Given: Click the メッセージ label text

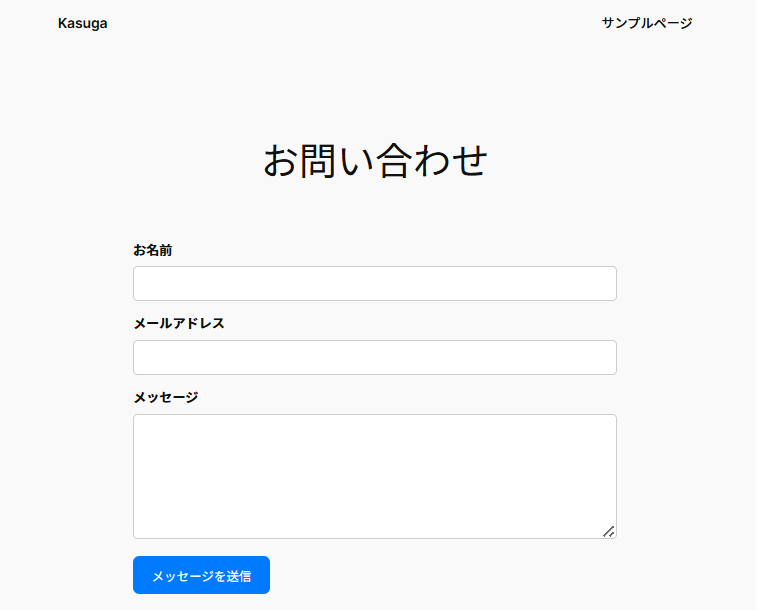Looking at the screenshot, I should tap(166, 397).
